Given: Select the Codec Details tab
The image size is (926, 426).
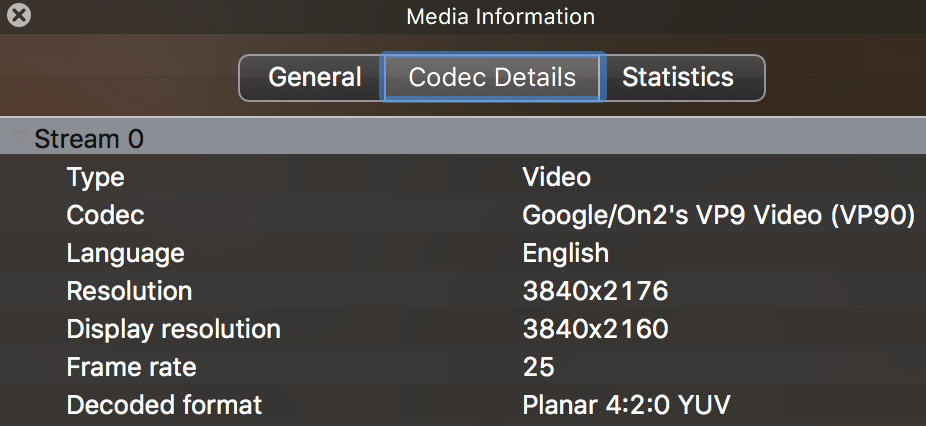Looking at the screenshot, I should point(492,78).
